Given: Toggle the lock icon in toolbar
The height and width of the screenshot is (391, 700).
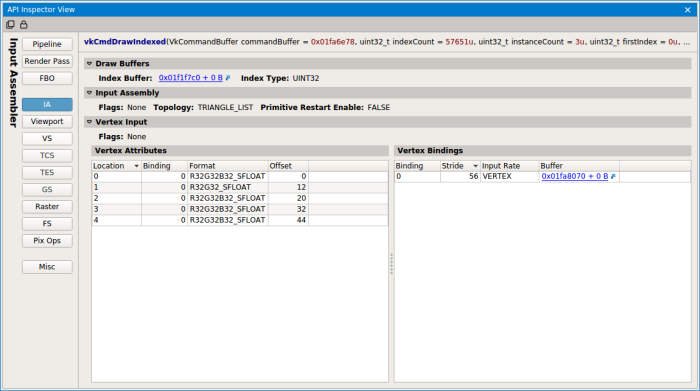Looking at the screenshot, I should pyautogui.click(x=24, y=25).
